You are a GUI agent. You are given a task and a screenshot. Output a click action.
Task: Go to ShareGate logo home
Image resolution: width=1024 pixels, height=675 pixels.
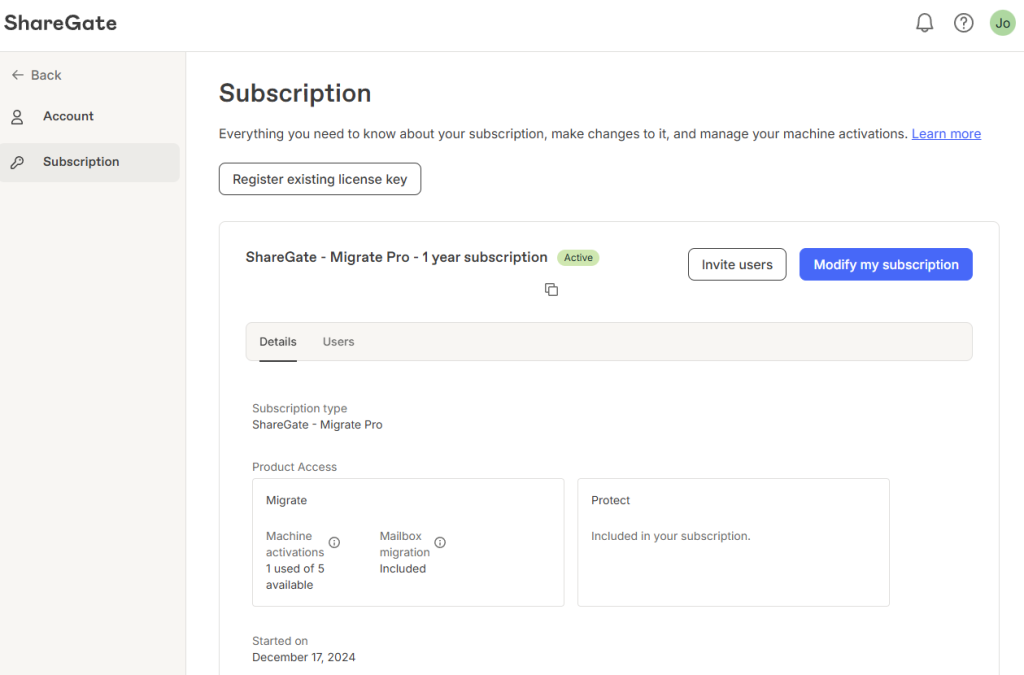(x=61, y=23)
